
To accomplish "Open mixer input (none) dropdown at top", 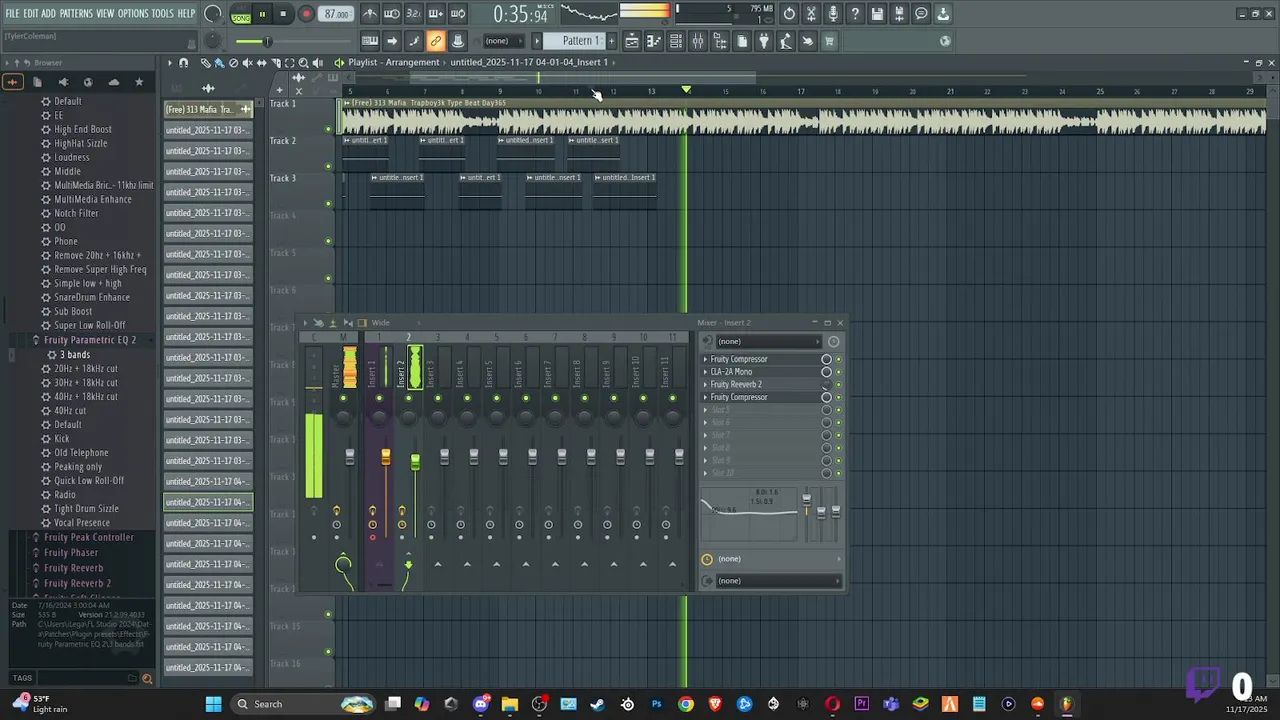I will (x=768, y=341).
